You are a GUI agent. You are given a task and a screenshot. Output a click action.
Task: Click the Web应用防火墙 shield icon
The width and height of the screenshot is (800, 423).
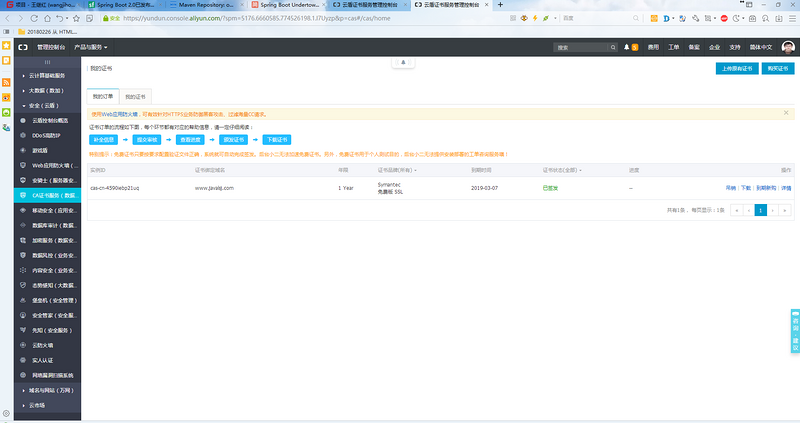pyautogui.click(x=23, y=165)
